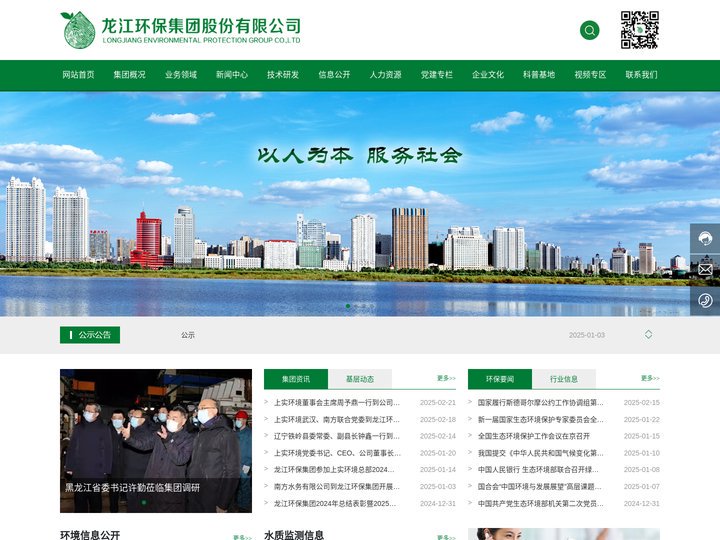Open 视频专区 navigation item
The width and height of the screenshot is (720, 540).
[591, 75]
